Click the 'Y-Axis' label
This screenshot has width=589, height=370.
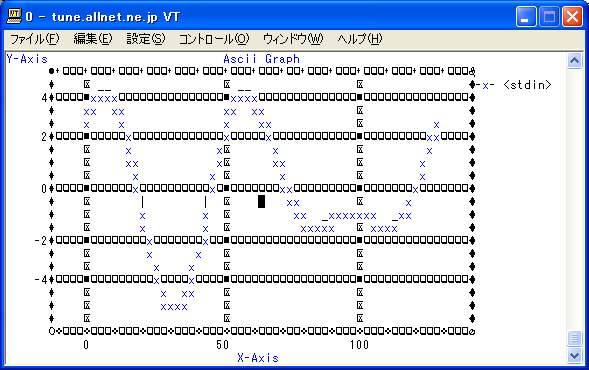coord(27,59)
